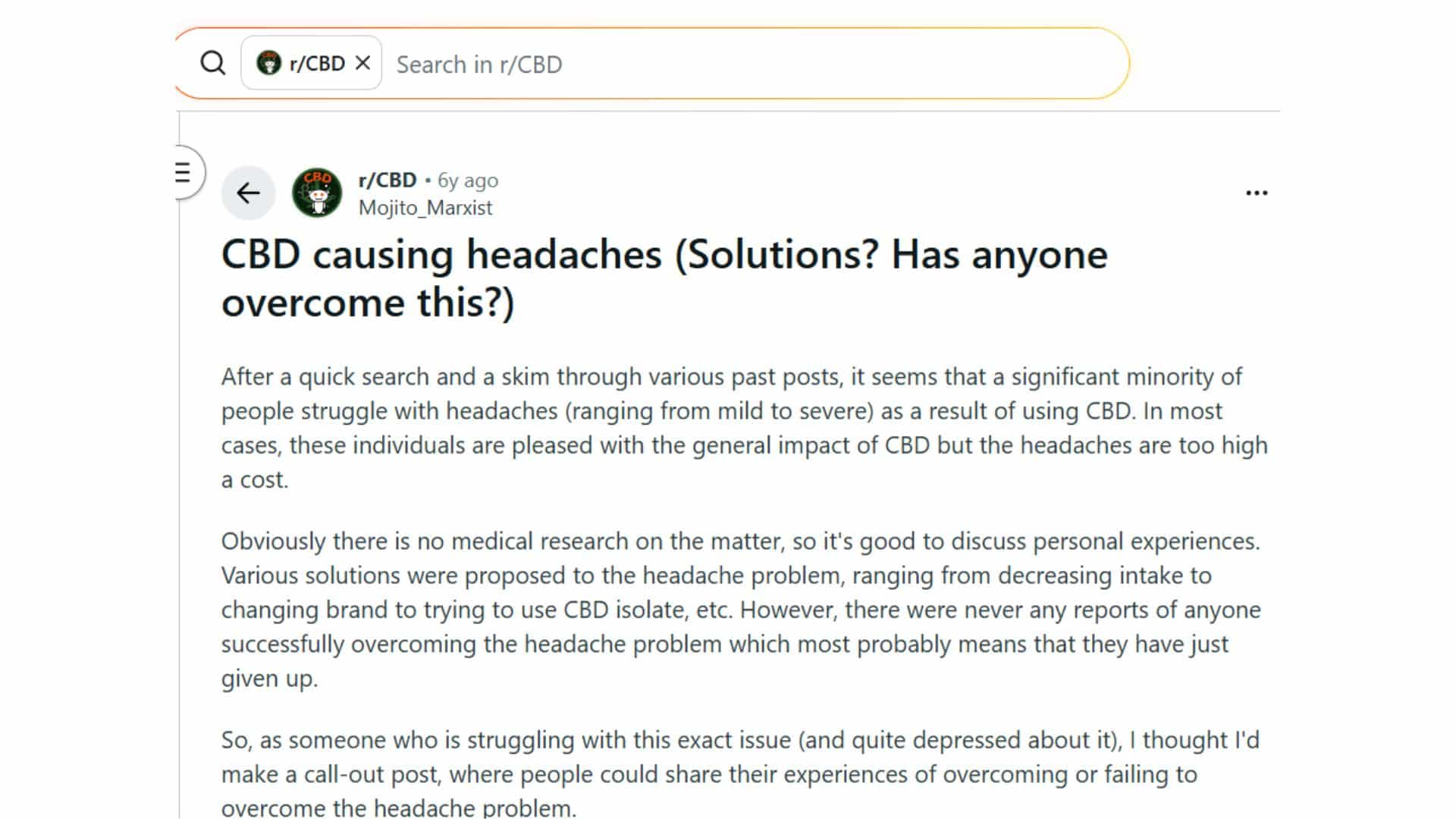Image resolution: width=1456 pixels, height=819 pixels.
Task: Return to the subreddit using the back button
Action: (x=249, y=193)
